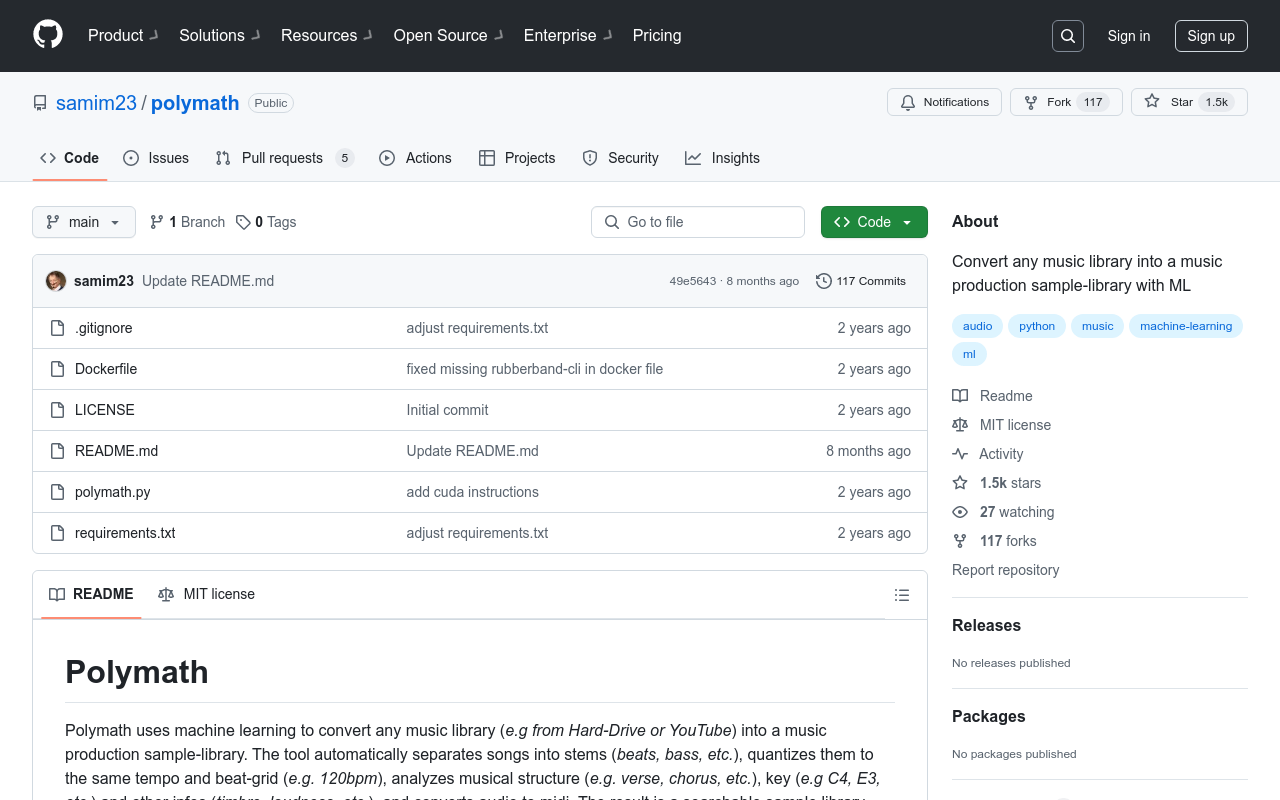
Task: Click the commit history clock icon
Action: (x=824, y=281)
